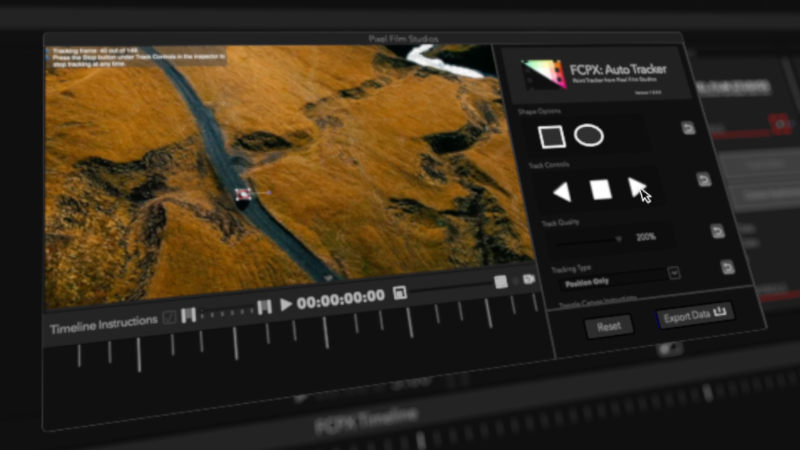
Task: Toggle the Timeline Instructions checkbox
Action: tap(169, 318)
